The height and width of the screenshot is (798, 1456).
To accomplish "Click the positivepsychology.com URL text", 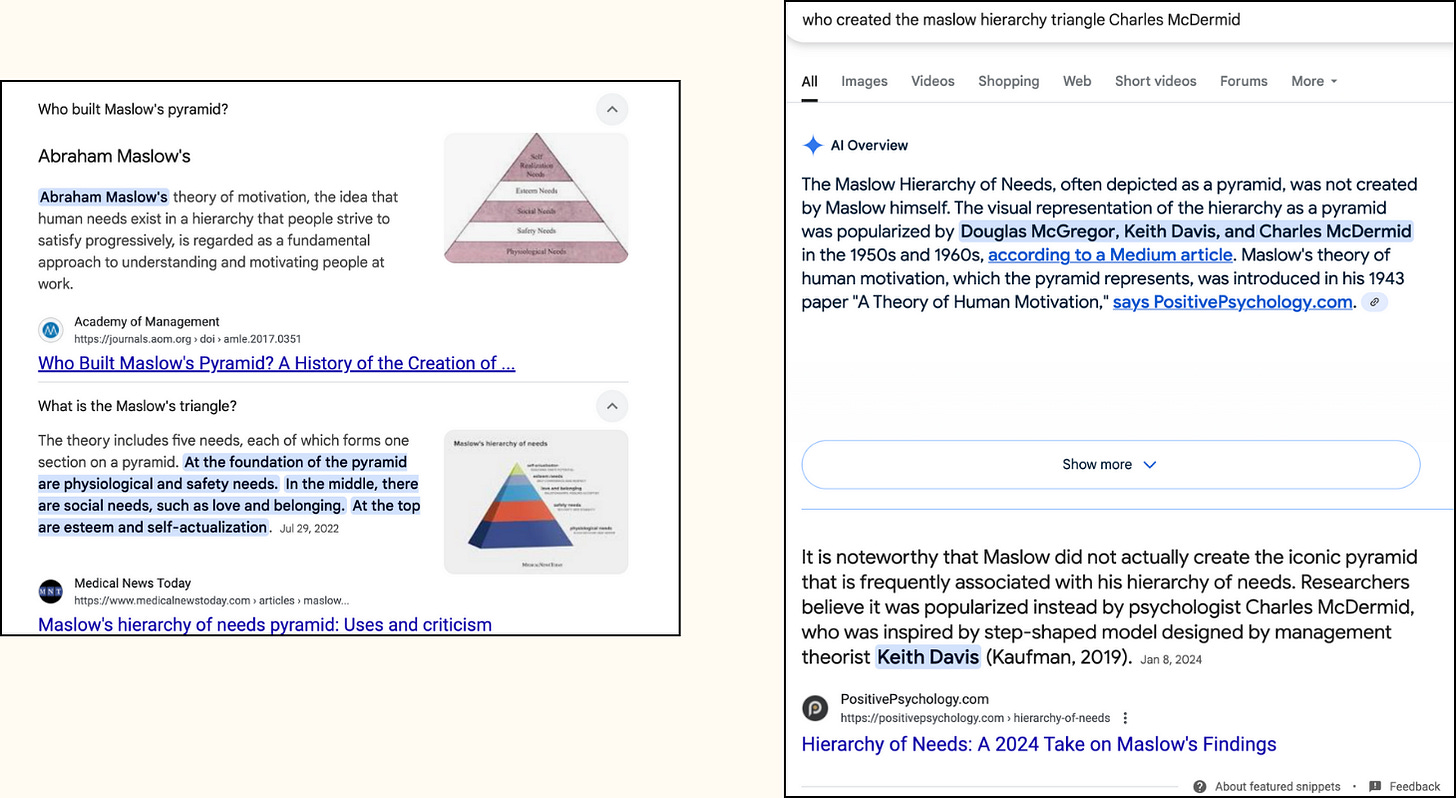I will (975, 718).
